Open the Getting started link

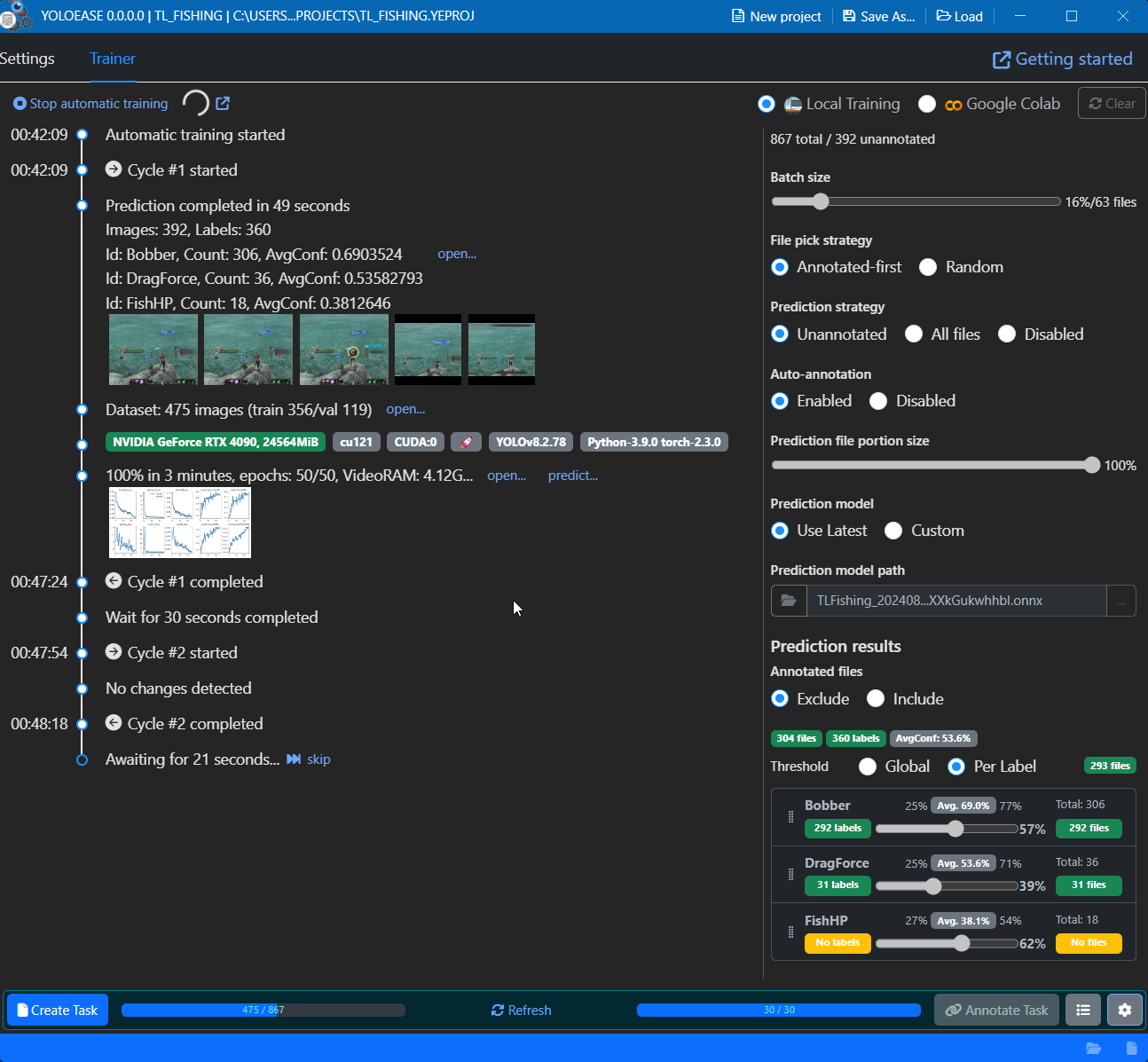coord(1062,59)
